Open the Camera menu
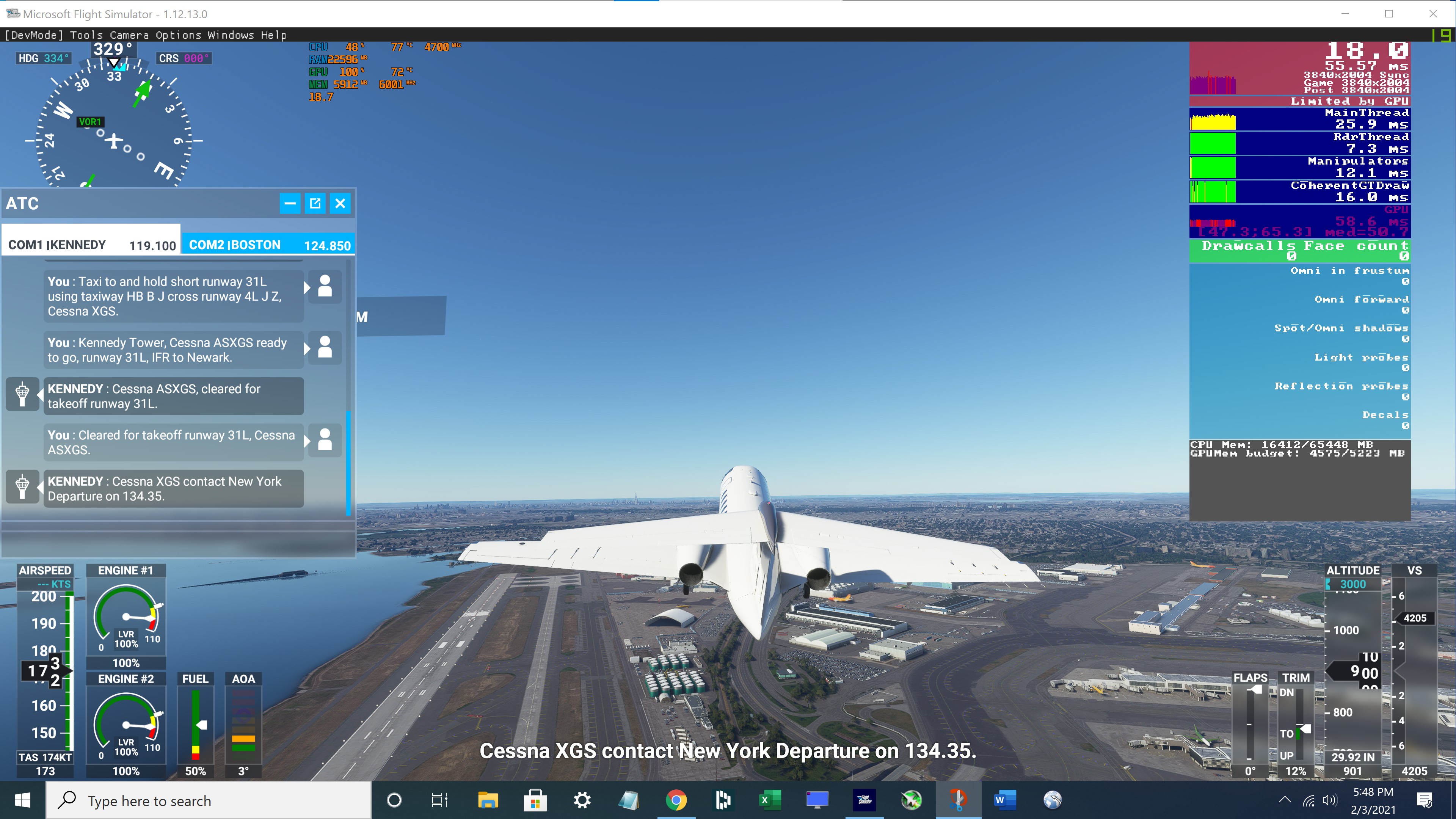Screen dimensions: 1456x819 (129, 35)
